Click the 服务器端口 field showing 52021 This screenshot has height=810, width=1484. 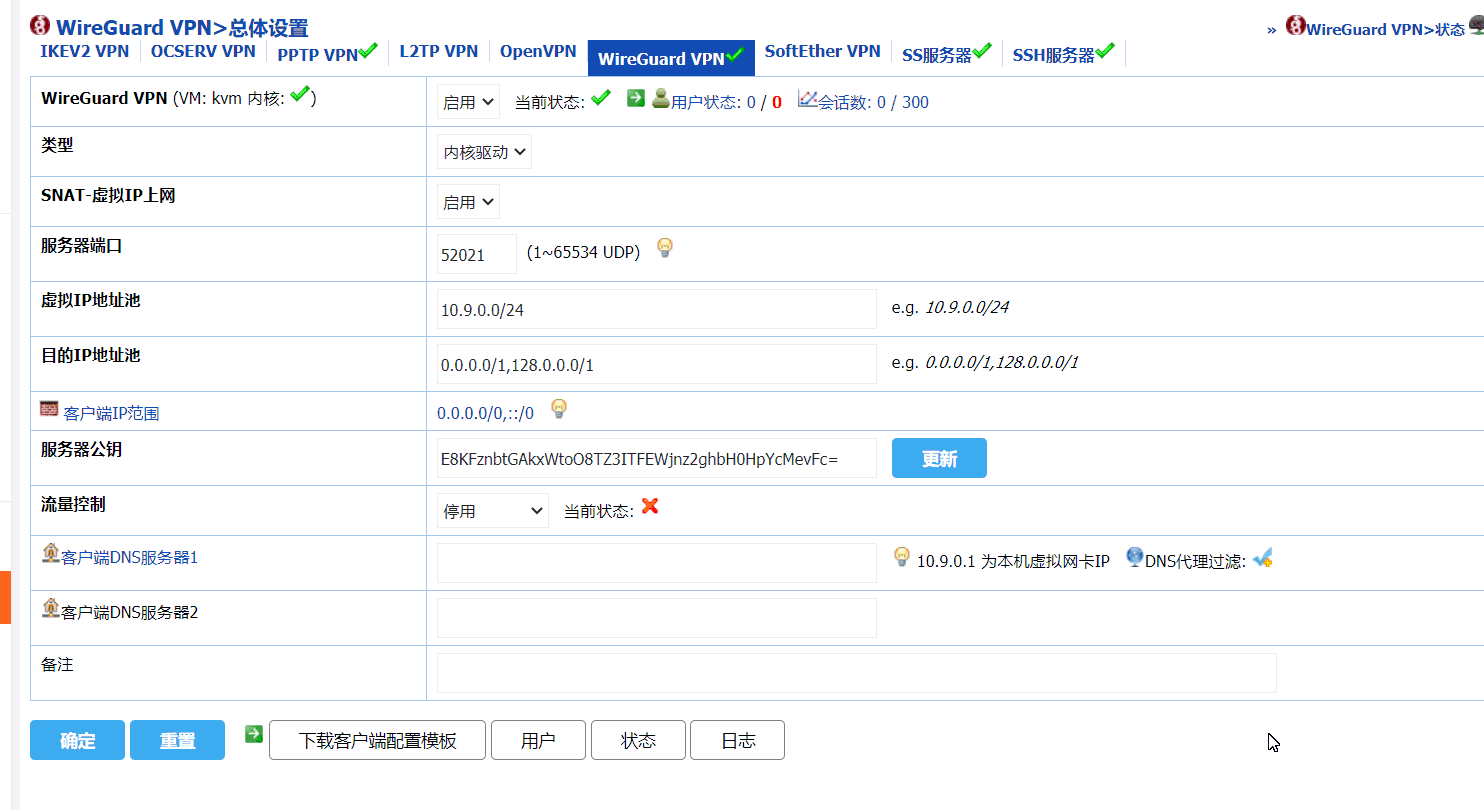click(x=477, y=254)
